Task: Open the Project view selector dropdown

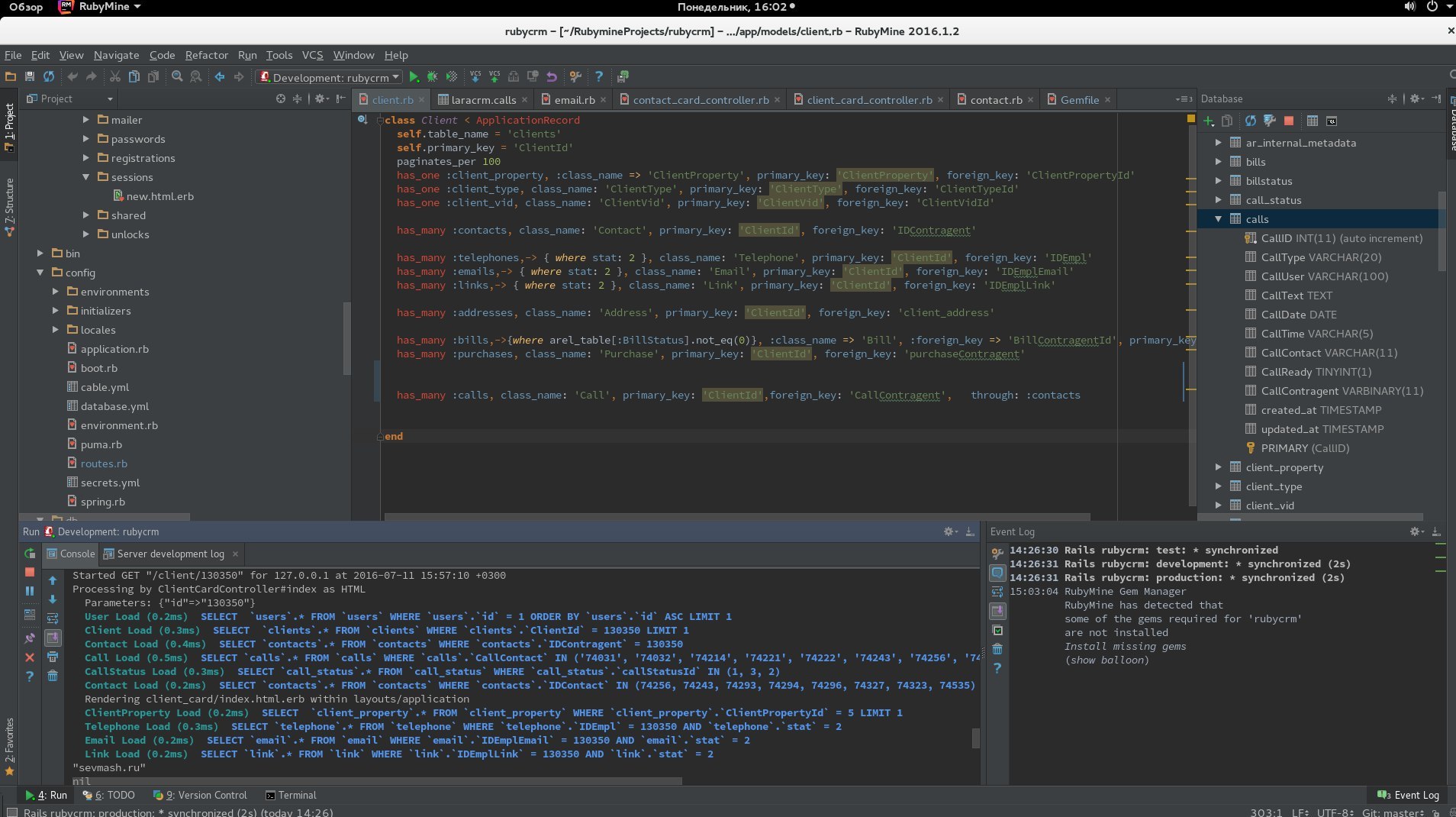Action: pyautogui.click(x=70, y=98)
